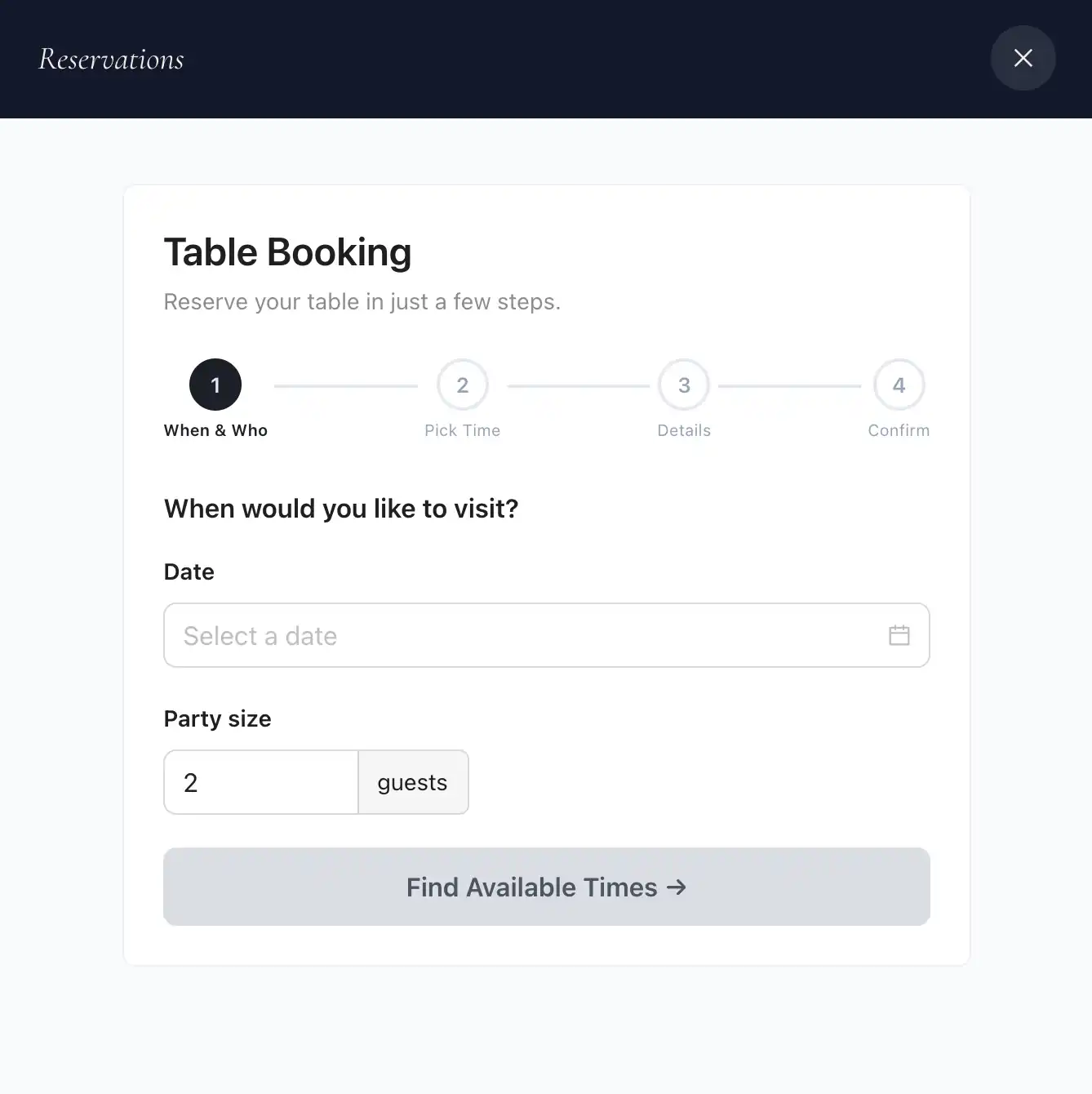
Task: Click the "When & Who" step label
Action: click(x=215, y=430)
